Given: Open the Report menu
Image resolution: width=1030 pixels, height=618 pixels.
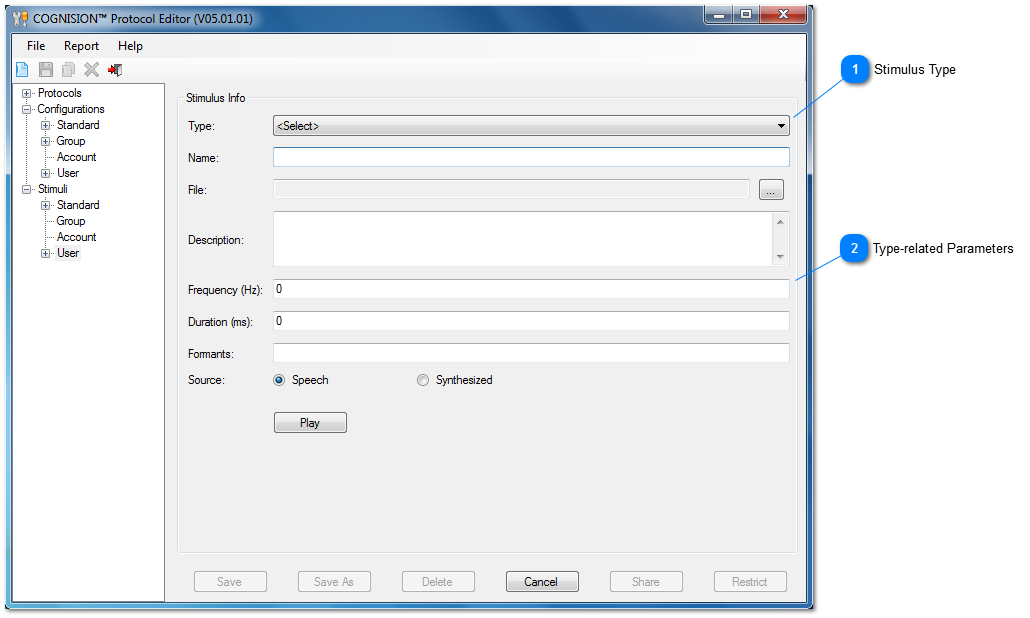Looking at the screenshot, I should click(x=81, y=46).
